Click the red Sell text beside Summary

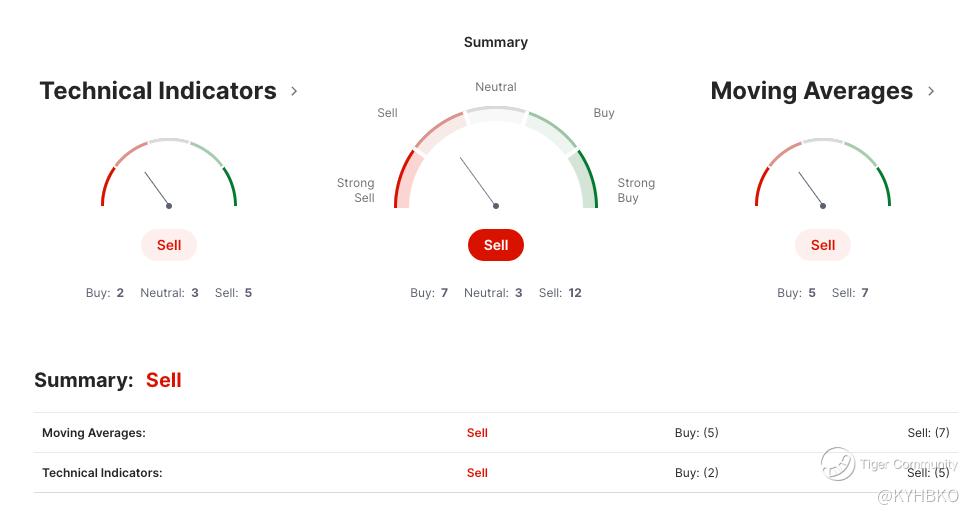[x=163, y=380]
